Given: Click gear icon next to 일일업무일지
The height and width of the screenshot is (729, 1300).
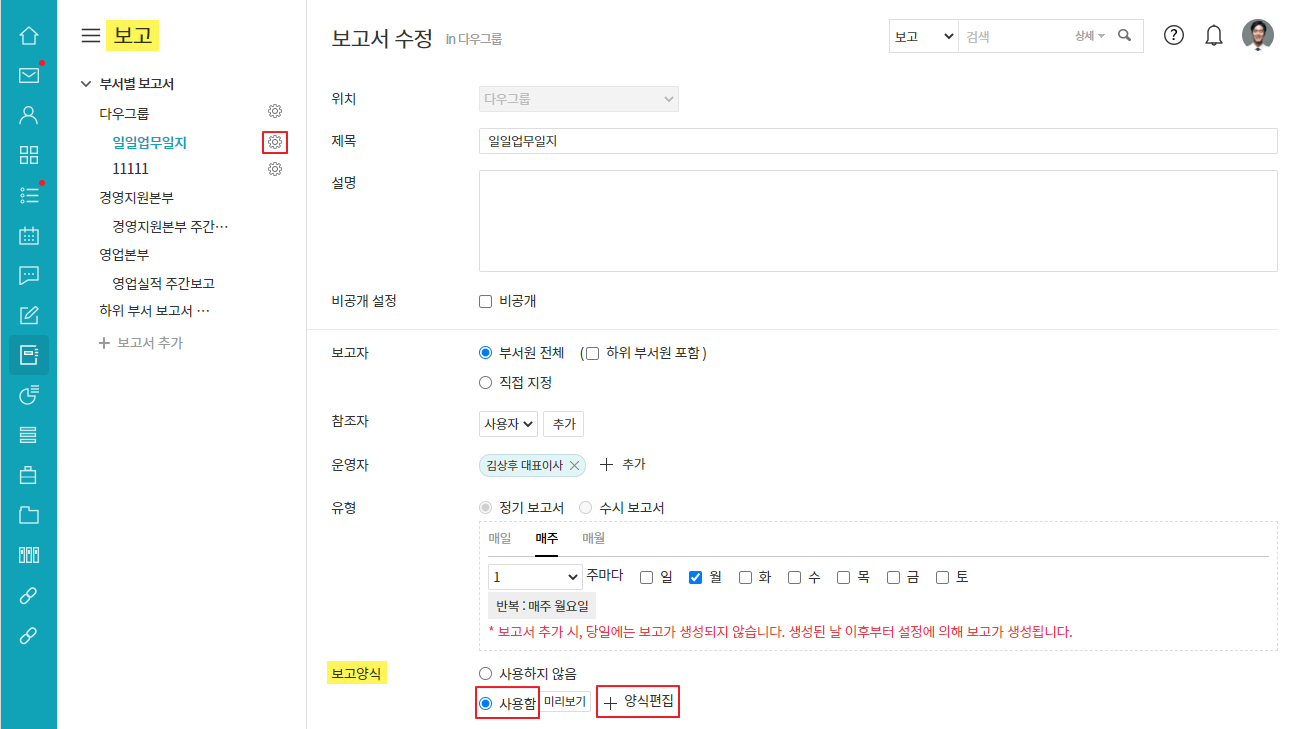Looking at the screenshot, I should (x=275, y=143).
